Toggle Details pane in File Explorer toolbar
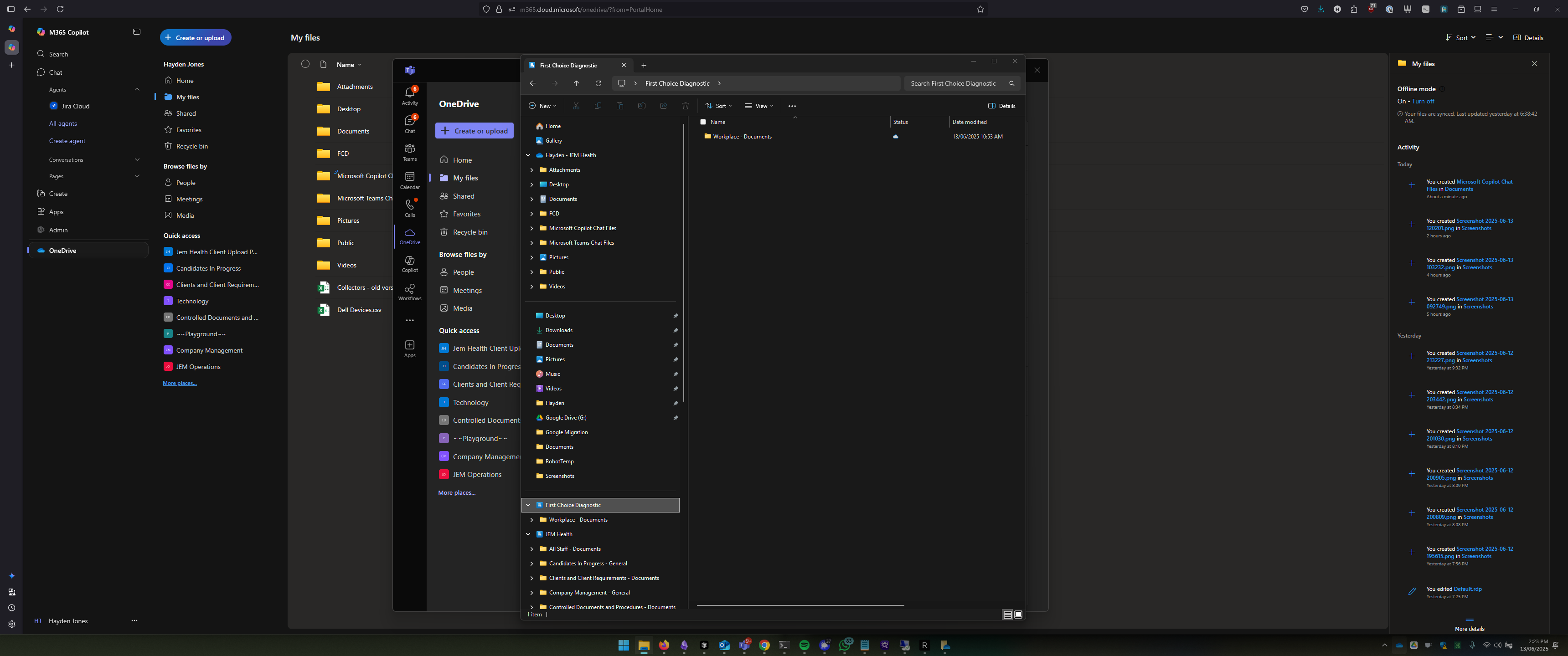Screen dimensions: 1568x656 coord(1001,106)
